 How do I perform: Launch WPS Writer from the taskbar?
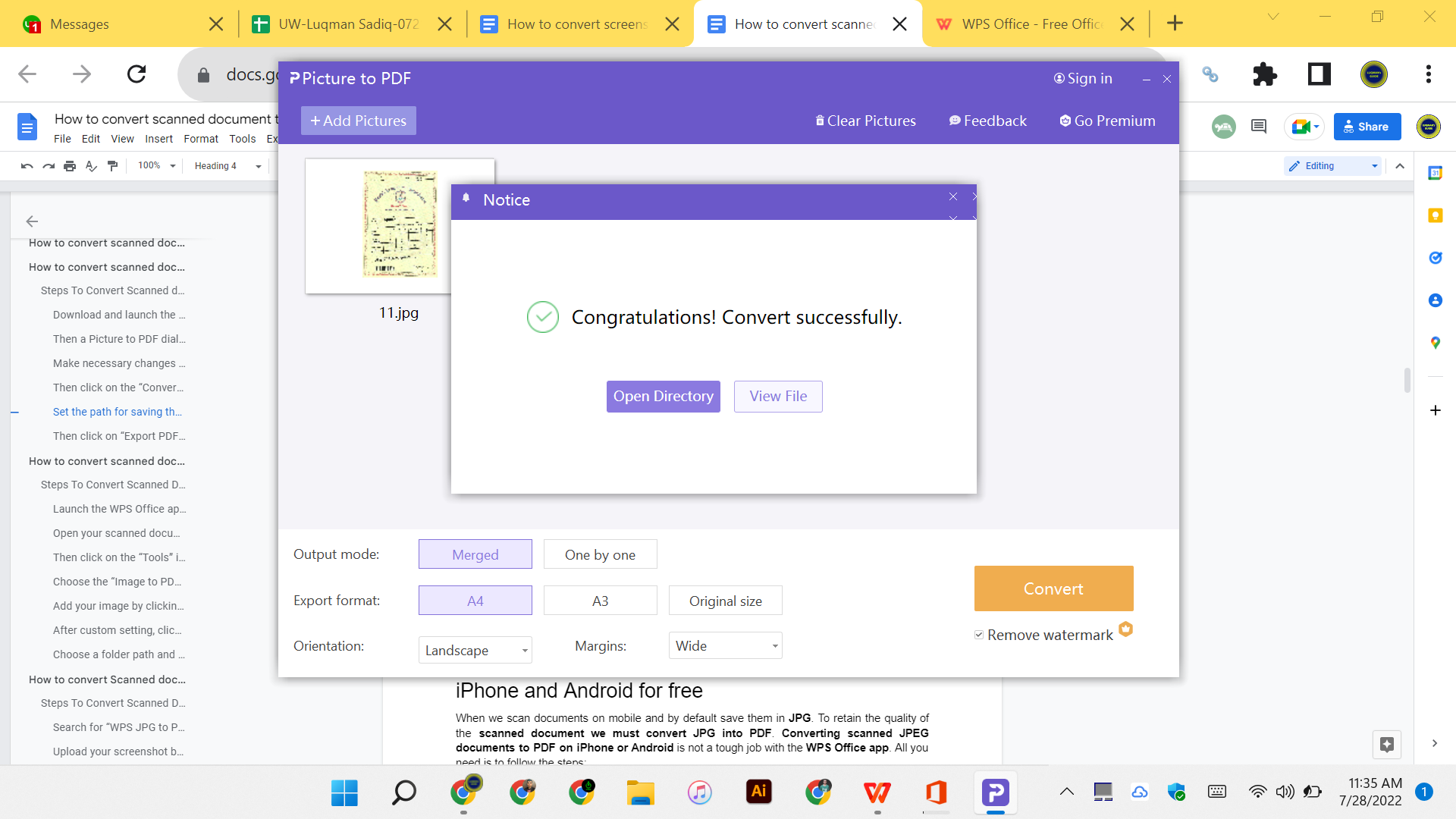(877, 792)
